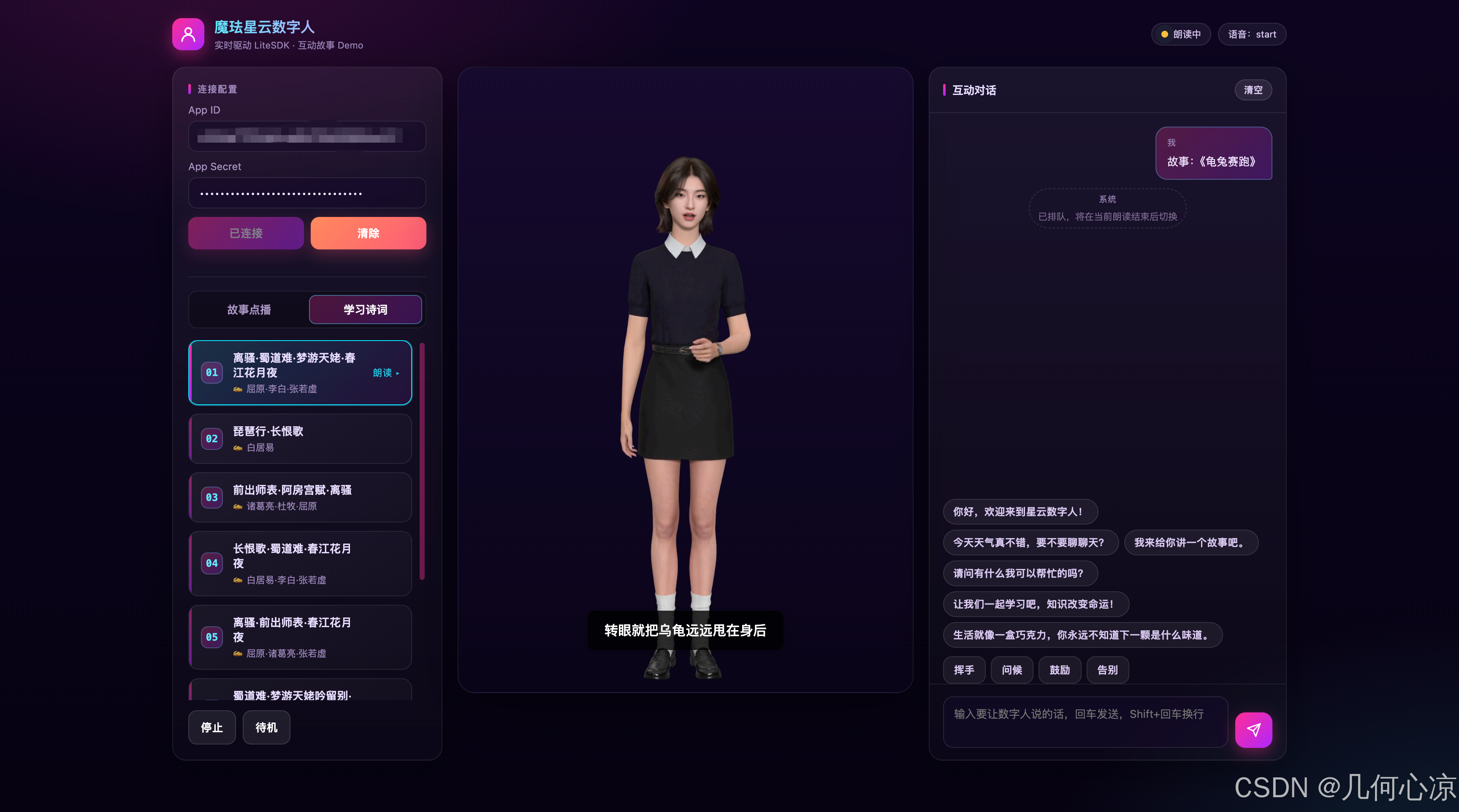Select the poem 离骚·前出师表·春江花月夜

coord(300,637)
